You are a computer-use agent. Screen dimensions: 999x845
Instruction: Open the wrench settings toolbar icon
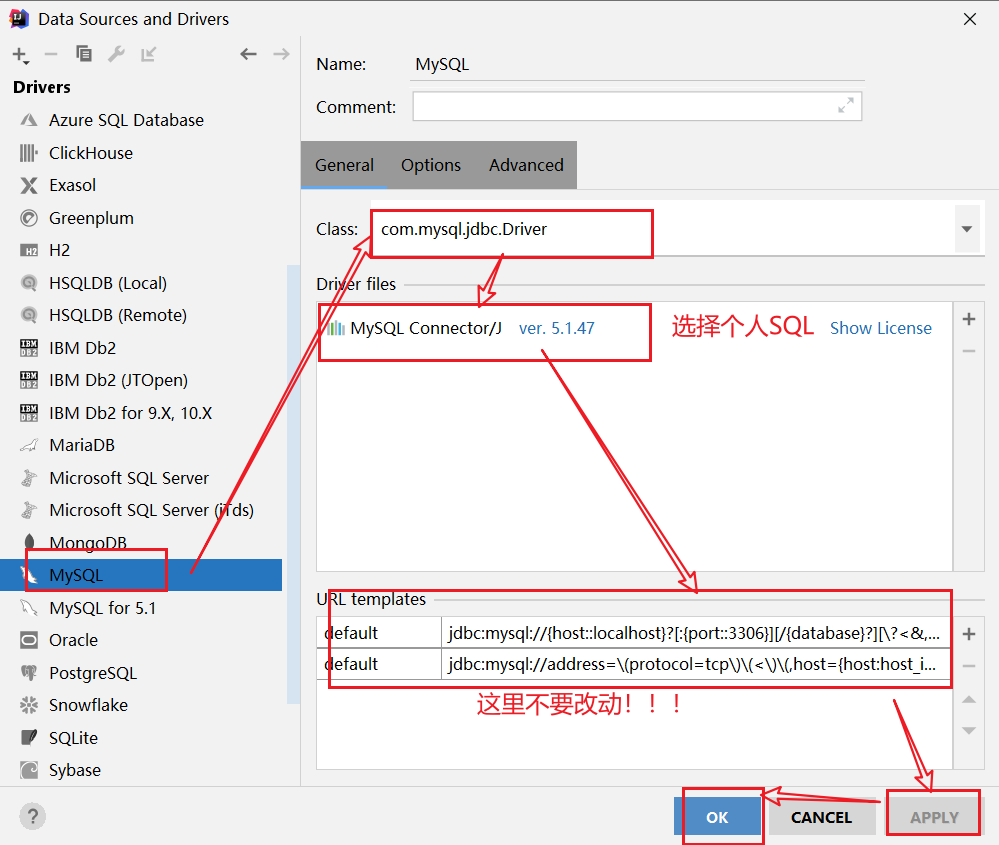click(116, 54)
